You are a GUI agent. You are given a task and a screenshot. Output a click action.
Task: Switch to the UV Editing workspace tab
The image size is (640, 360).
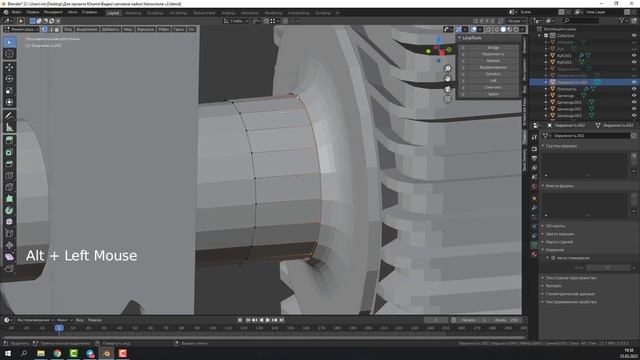coord(178,13)
